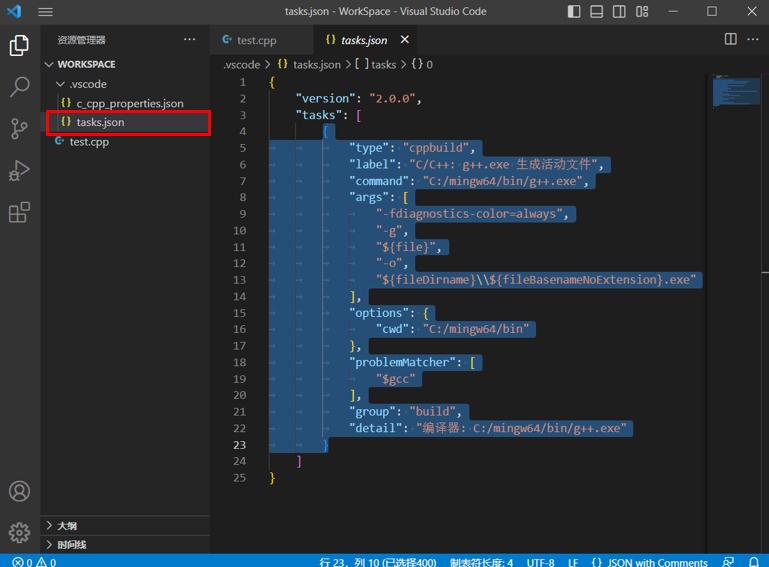Open the Accounts menu icon

coord(20,491)
